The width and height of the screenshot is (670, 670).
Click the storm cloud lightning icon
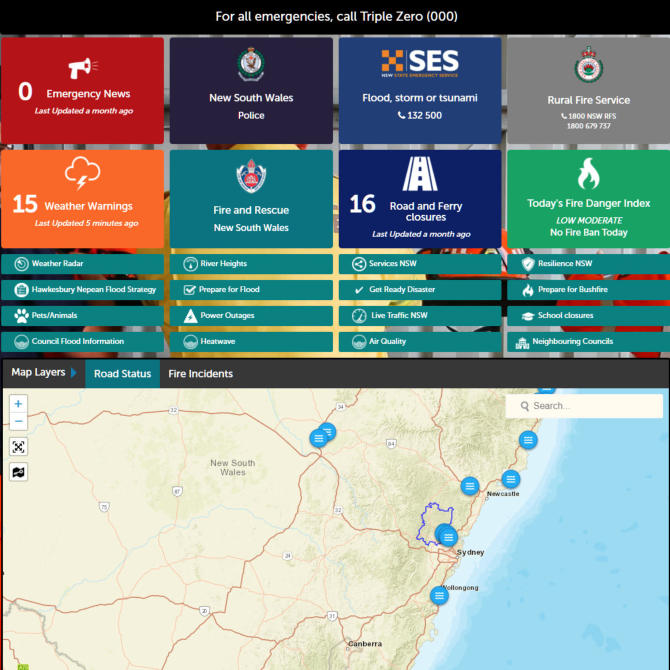click(82, 173)
